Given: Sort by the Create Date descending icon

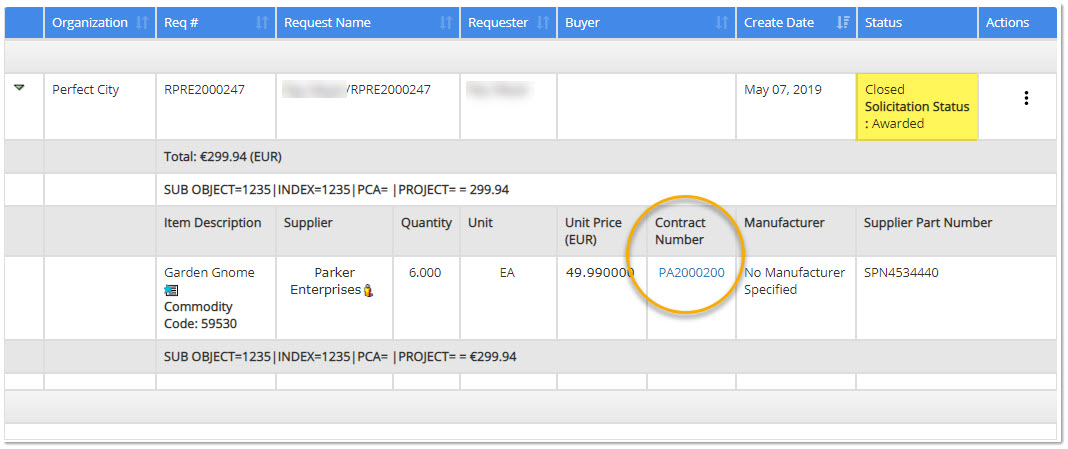Looking at the screenshot, I should 843,22.
